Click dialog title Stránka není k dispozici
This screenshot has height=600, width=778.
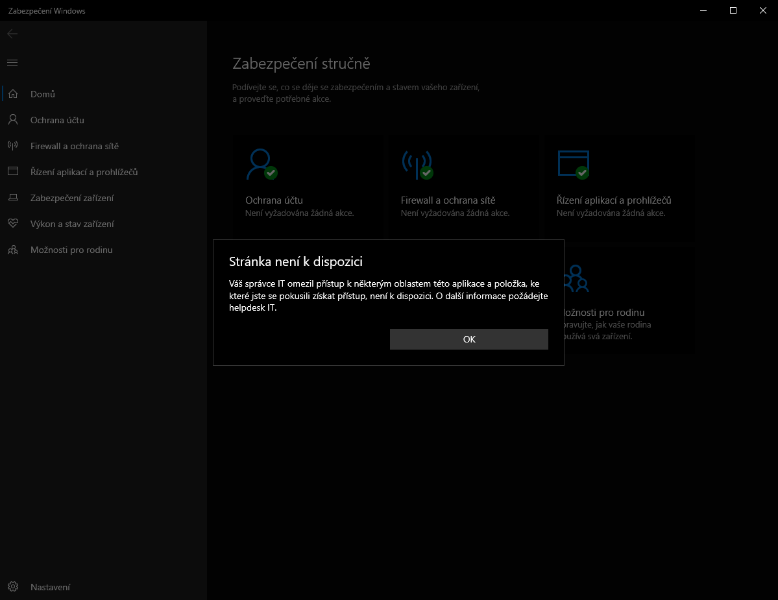(296, 262)
